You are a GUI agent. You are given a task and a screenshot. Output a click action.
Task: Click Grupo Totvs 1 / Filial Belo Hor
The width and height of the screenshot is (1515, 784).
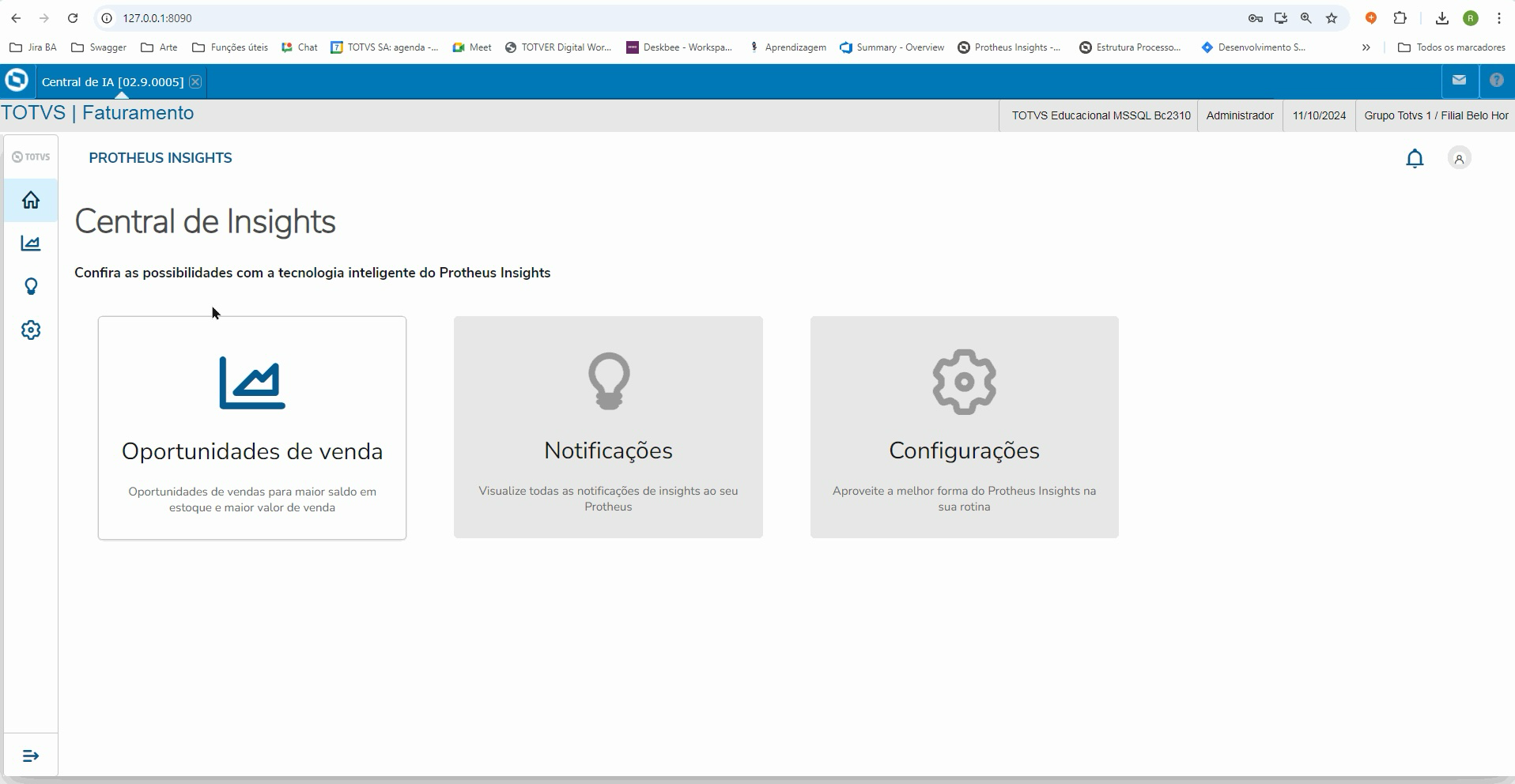tap(1436, 115)
